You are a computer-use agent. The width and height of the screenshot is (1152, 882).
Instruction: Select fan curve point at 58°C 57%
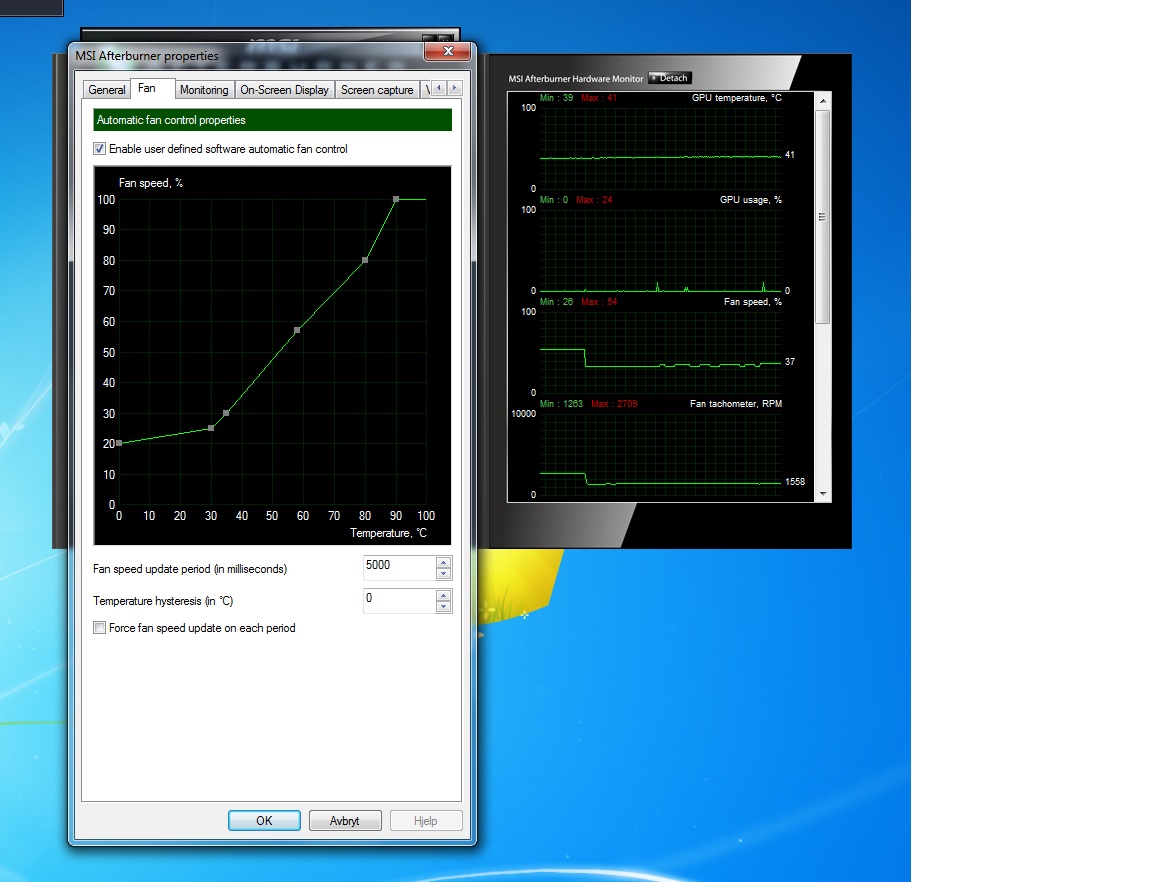point(298,331)
